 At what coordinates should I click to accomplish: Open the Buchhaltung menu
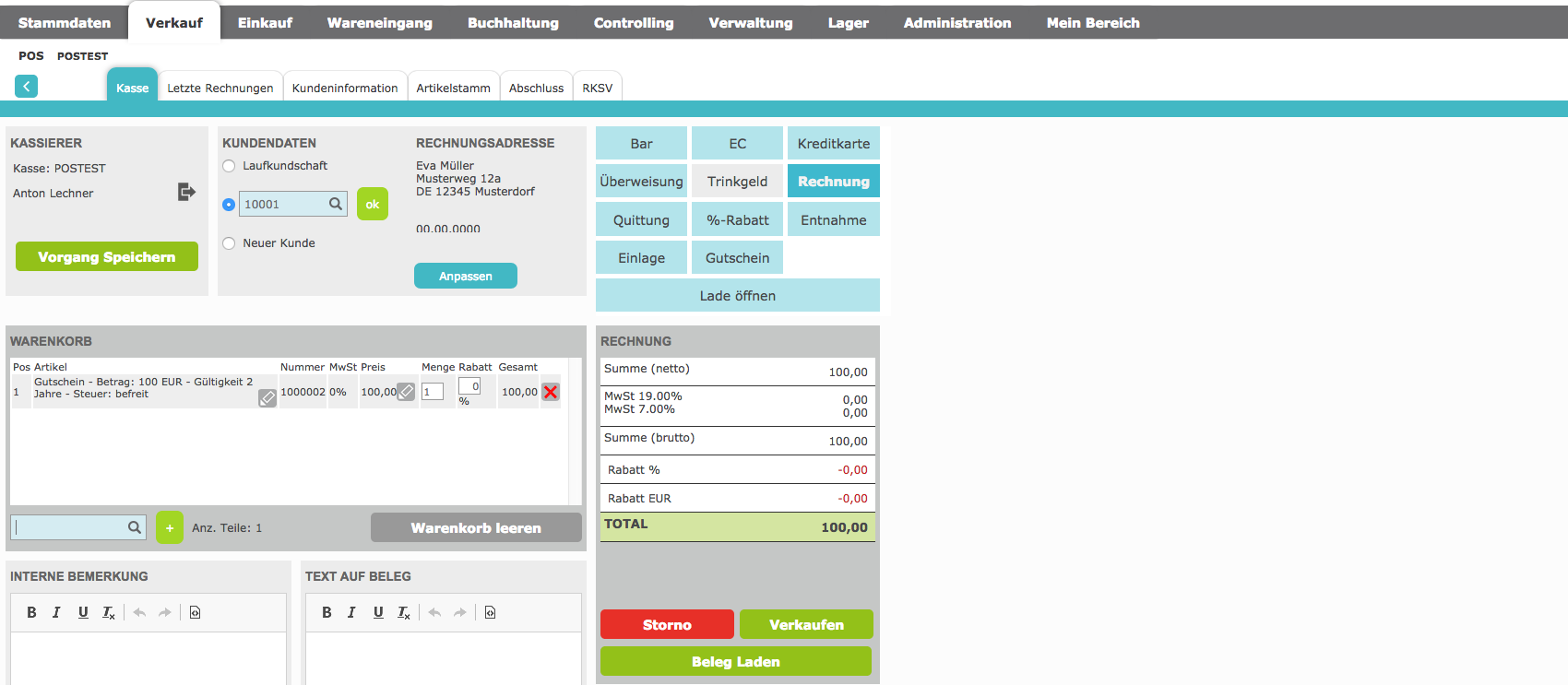pyautogui.click(x=513, y=23)
